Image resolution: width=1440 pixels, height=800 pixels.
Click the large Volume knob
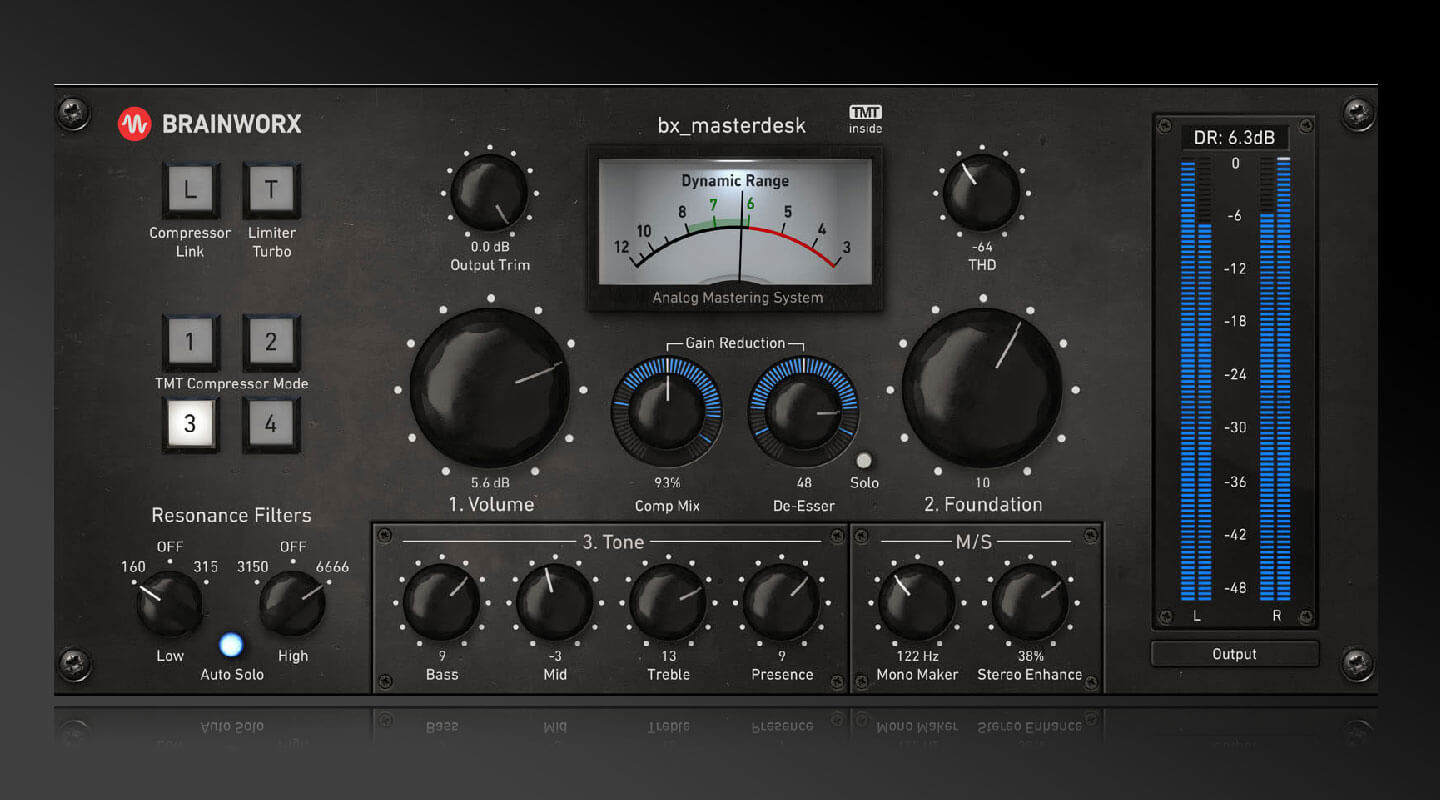(490, 387)
